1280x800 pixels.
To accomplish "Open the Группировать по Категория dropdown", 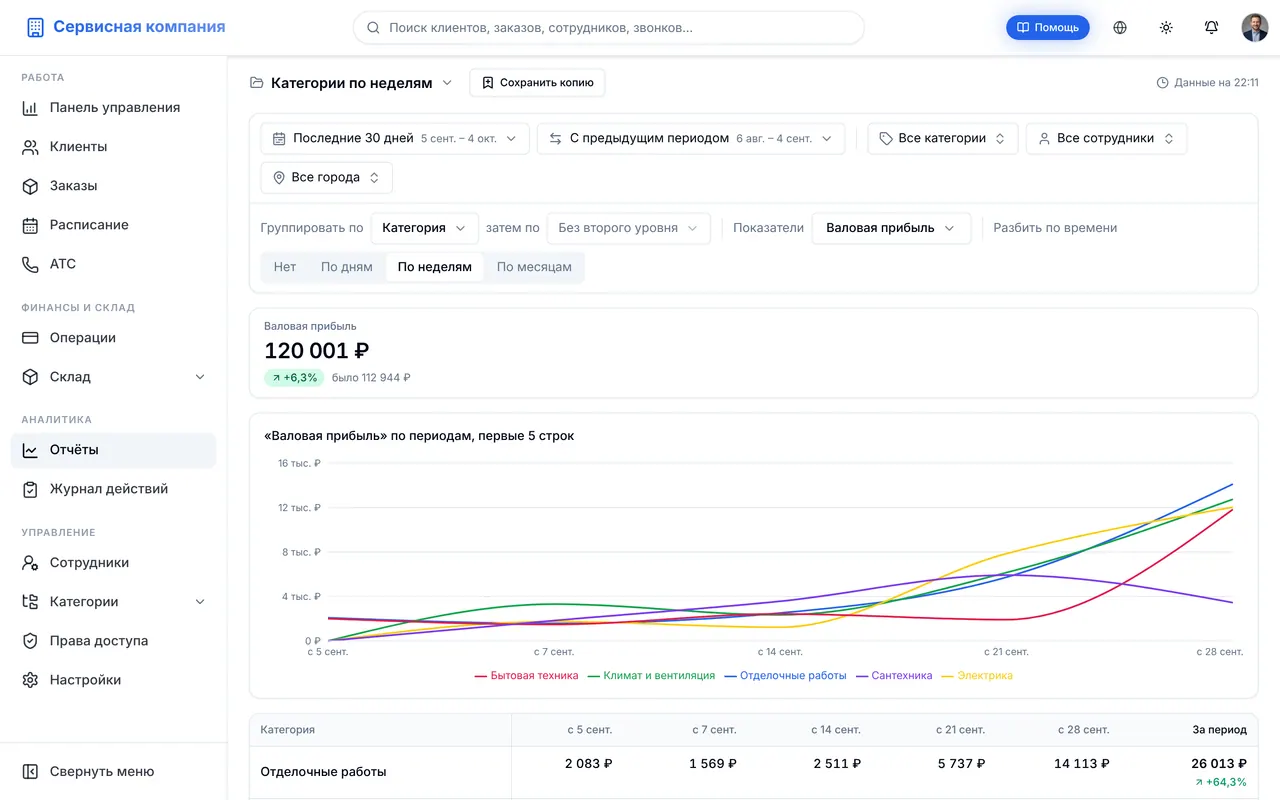I will 425,228.
